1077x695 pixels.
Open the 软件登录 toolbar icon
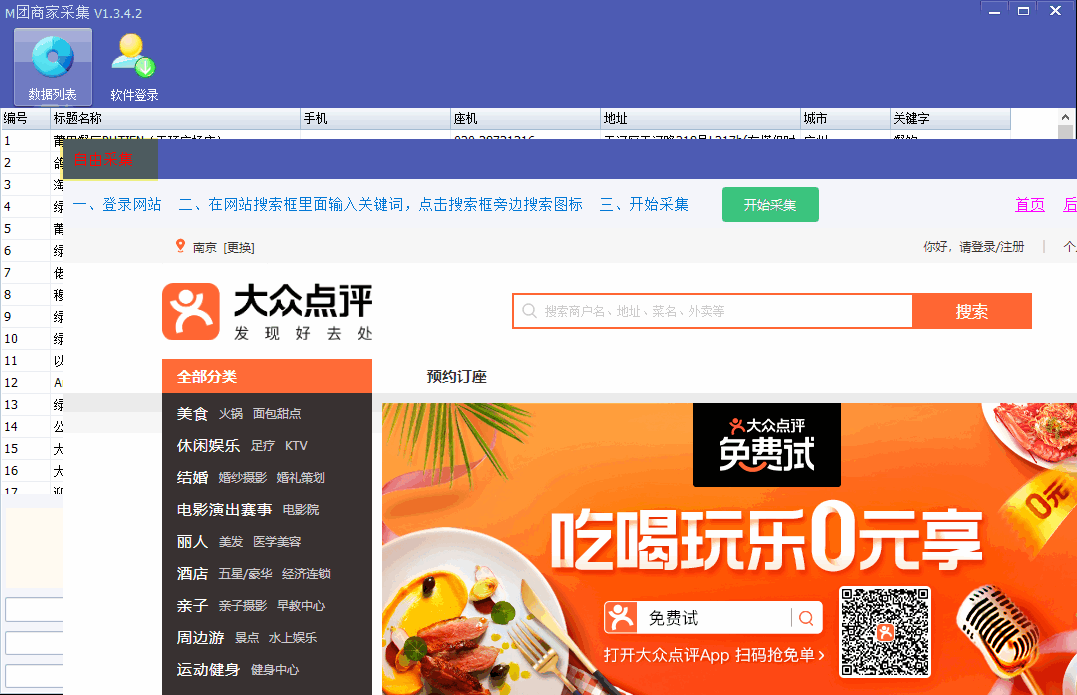(134, 66)
